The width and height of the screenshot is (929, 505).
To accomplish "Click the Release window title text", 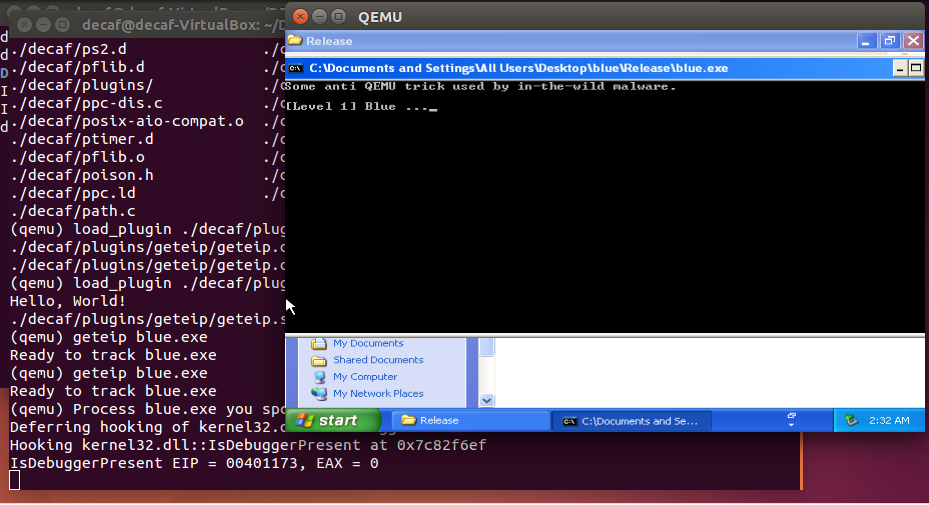I will pyautogui.click(x=329, y=41).
